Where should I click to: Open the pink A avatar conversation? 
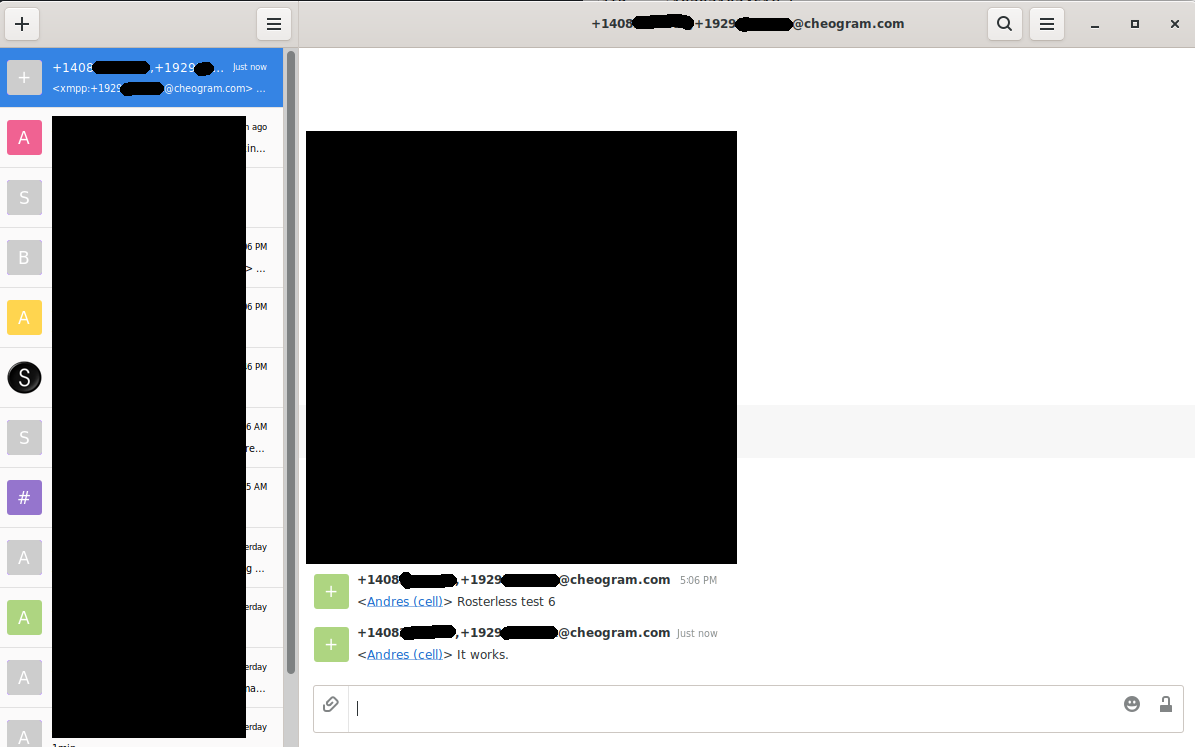24,137
